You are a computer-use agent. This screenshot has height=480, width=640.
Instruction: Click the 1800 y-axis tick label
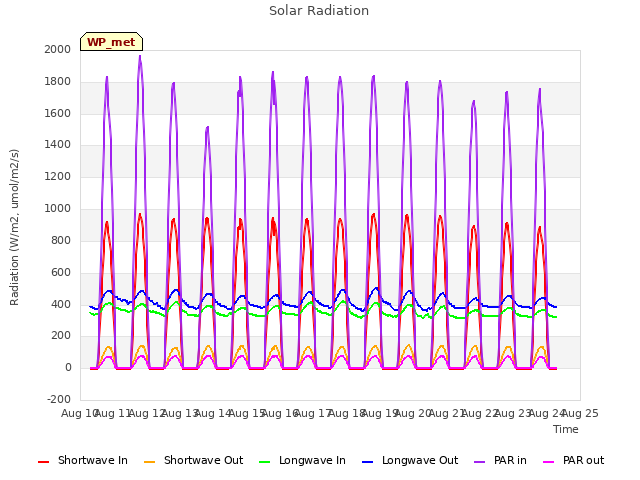[x=58, y=81]
